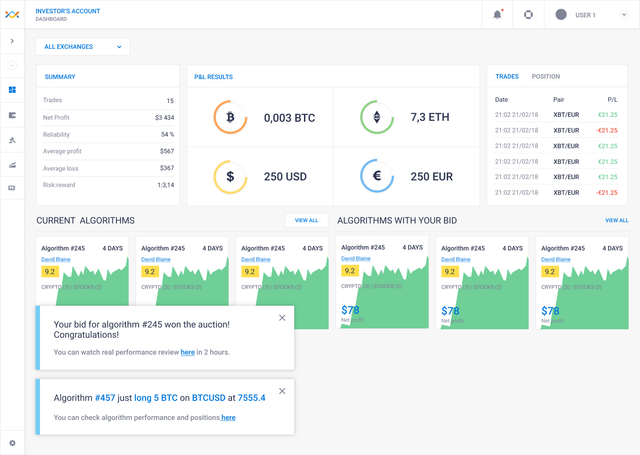This screenshot has height=455, width=640.
Task: Click the support lifebuoy icon
Action: (x=528, y=15)
